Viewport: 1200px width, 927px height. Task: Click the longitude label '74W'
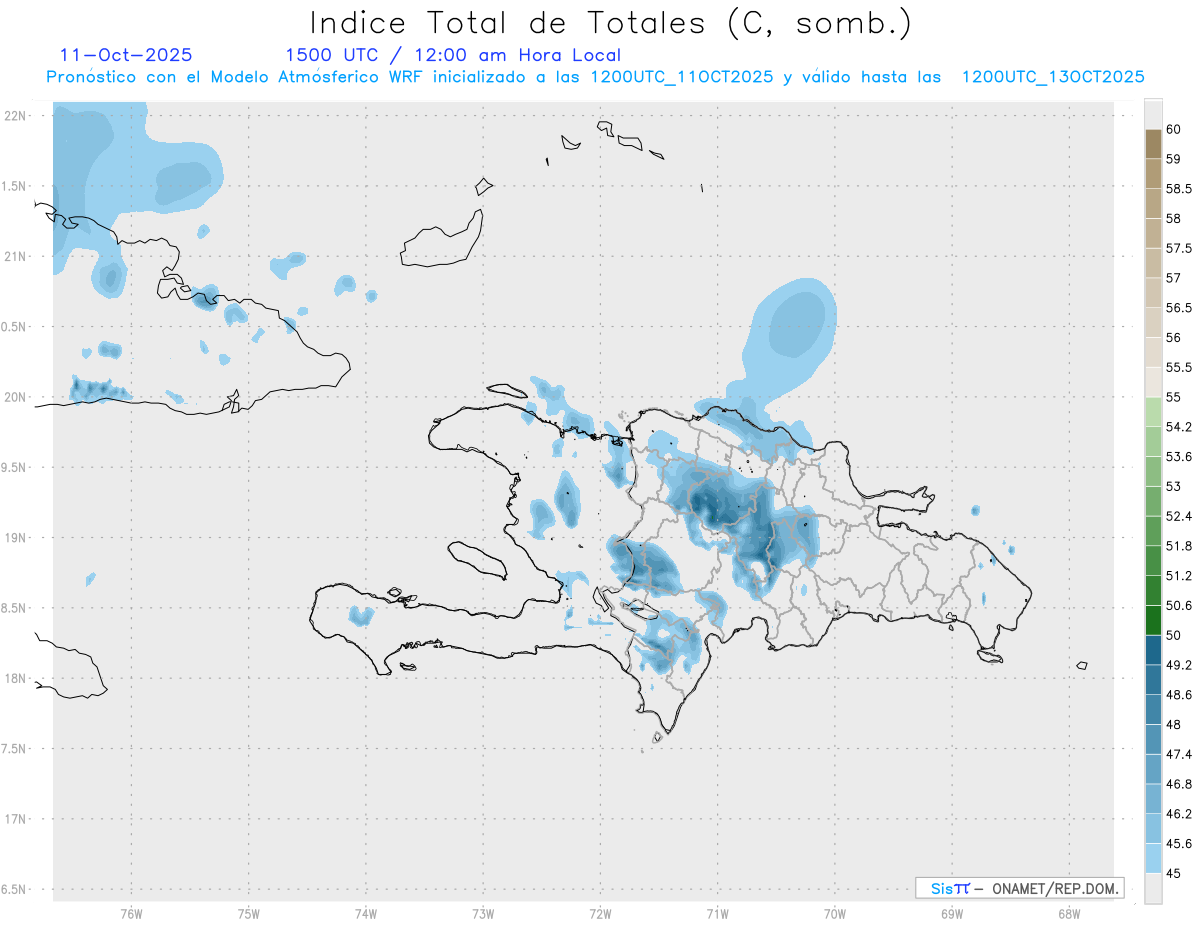click(365, 914)
